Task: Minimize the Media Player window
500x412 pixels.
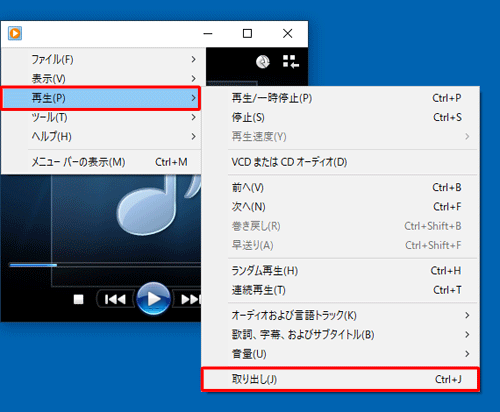Action: (x=208, y=33)
